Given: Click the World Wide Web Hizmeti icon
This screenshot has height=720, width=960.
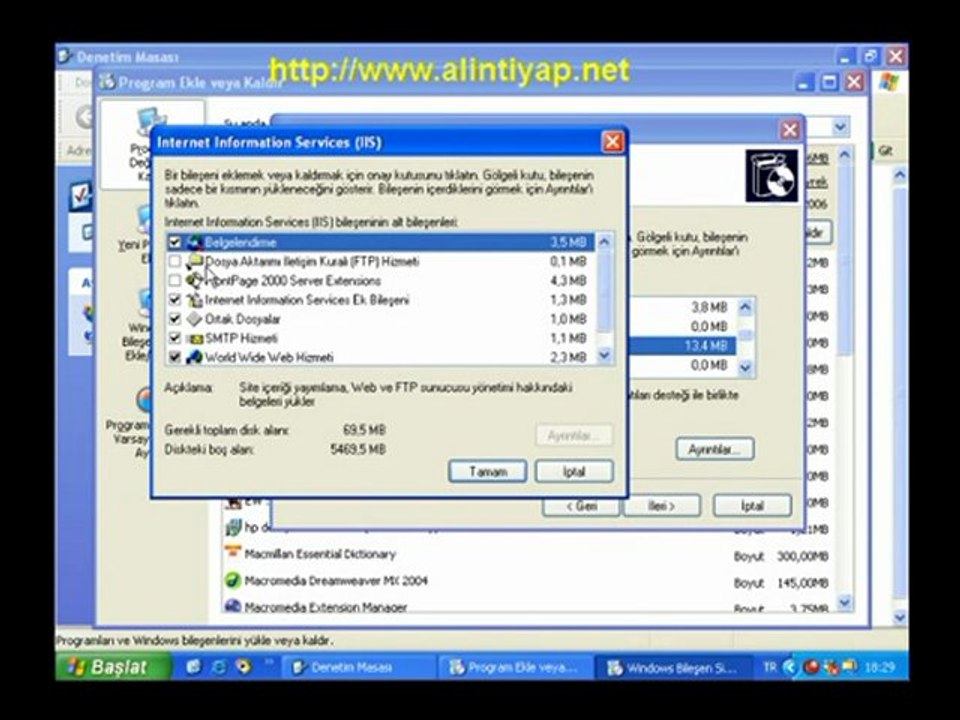Looking at the screenshot, I should (x=195, y=357).
